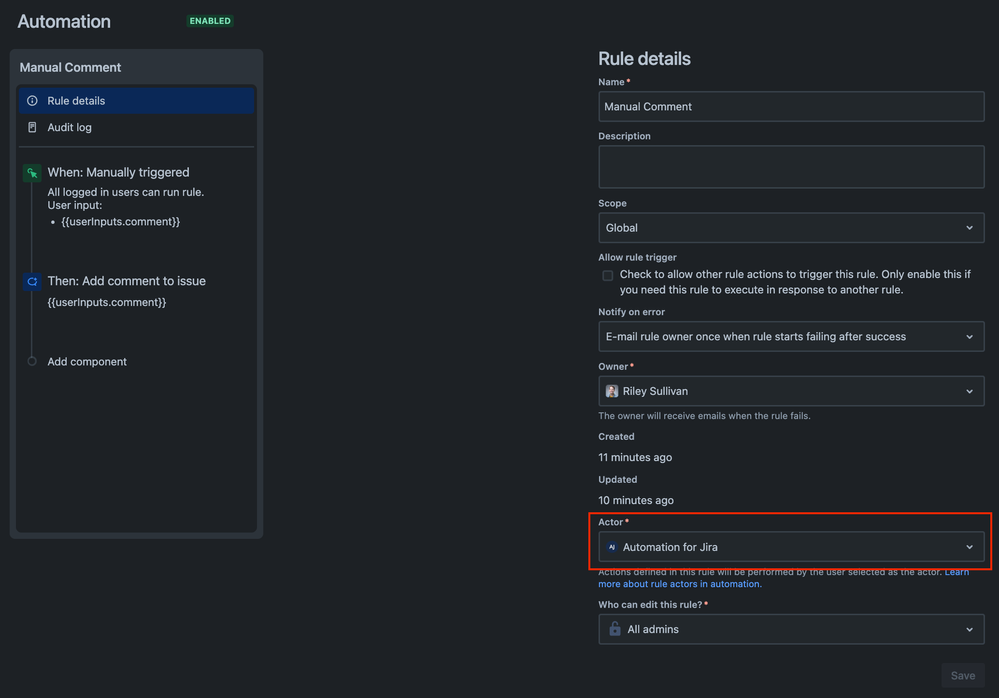The width and height of the screenshot is (999, 698).
Task: Open the Audit log menu item
Action: [136, 127]
